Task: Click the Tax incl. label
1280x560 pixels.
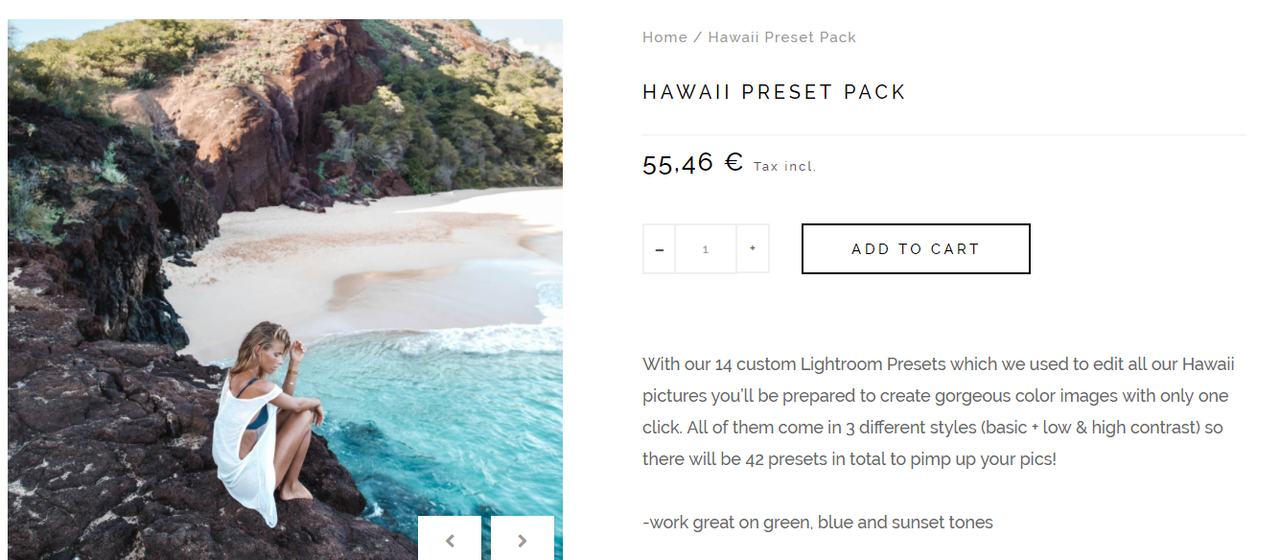Action: tap(784, 167)
